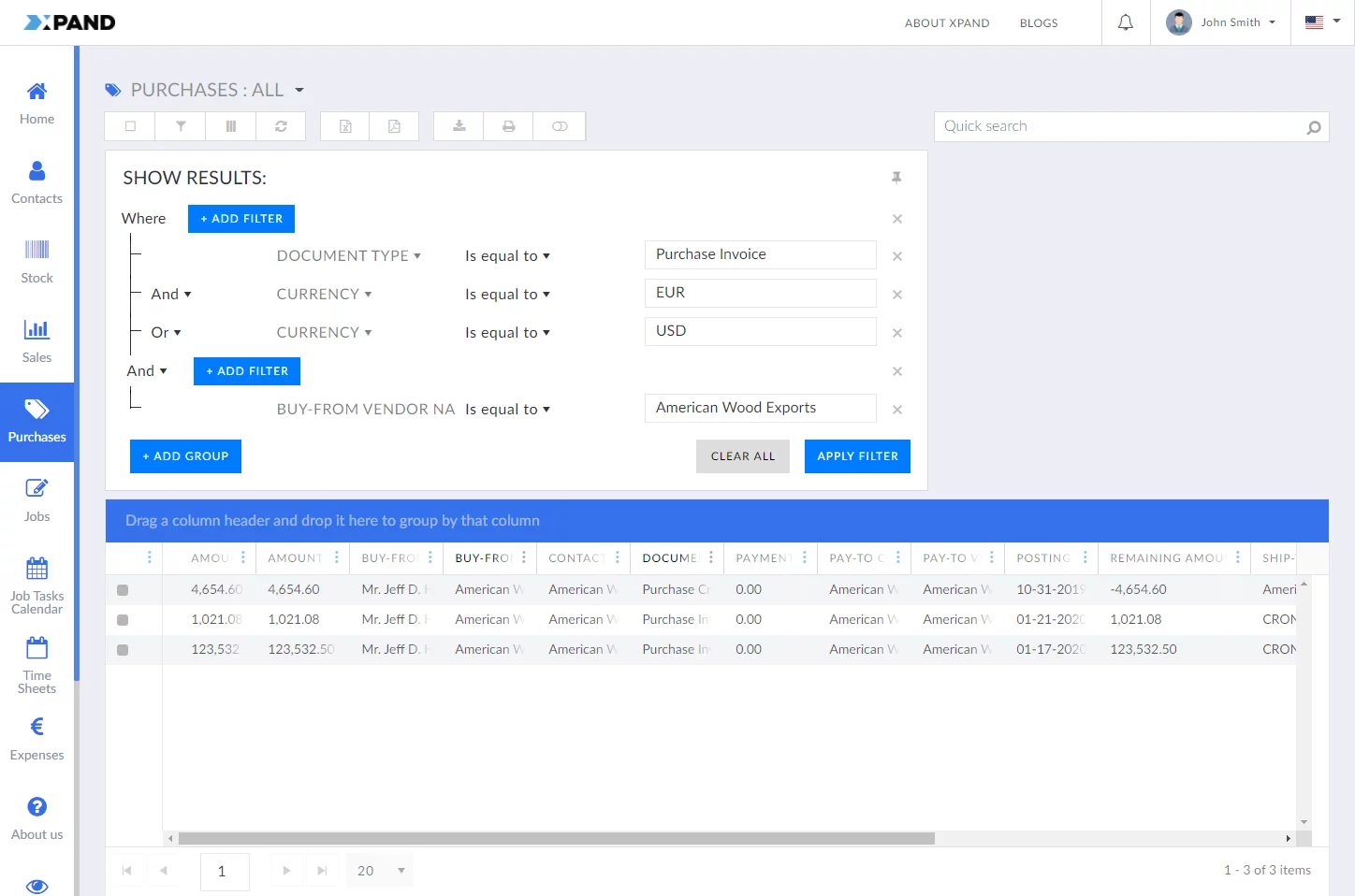This screenshot has width=1355, height=896.
Task: Open Stock from the sidebar
Action: [x=37, y=261]
